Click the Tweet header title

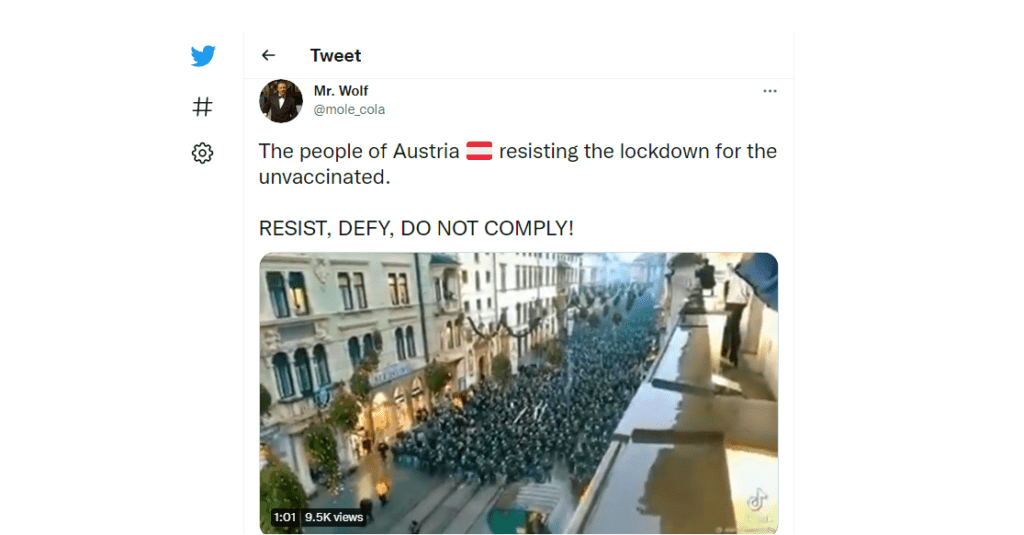click(x=336, y=56)
